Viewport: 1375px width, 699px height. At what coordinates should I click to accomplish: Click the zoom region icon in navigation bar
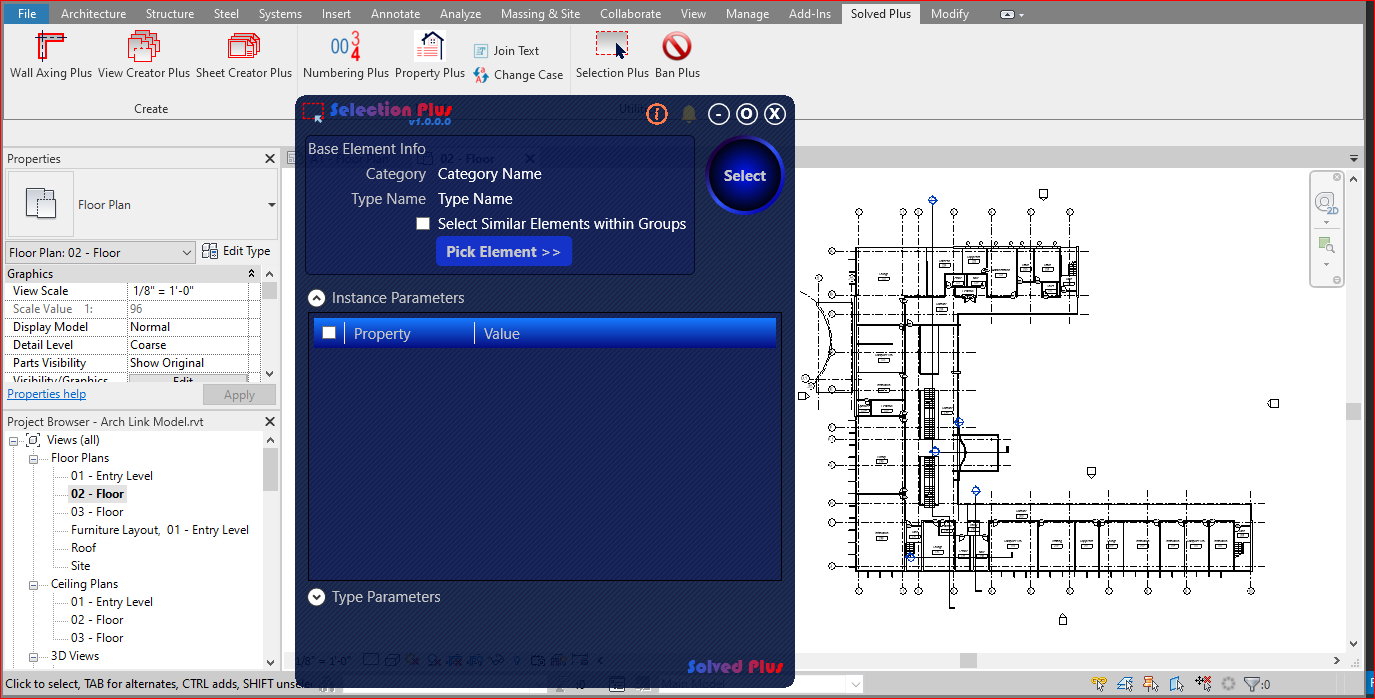(x=1326, y=244)
